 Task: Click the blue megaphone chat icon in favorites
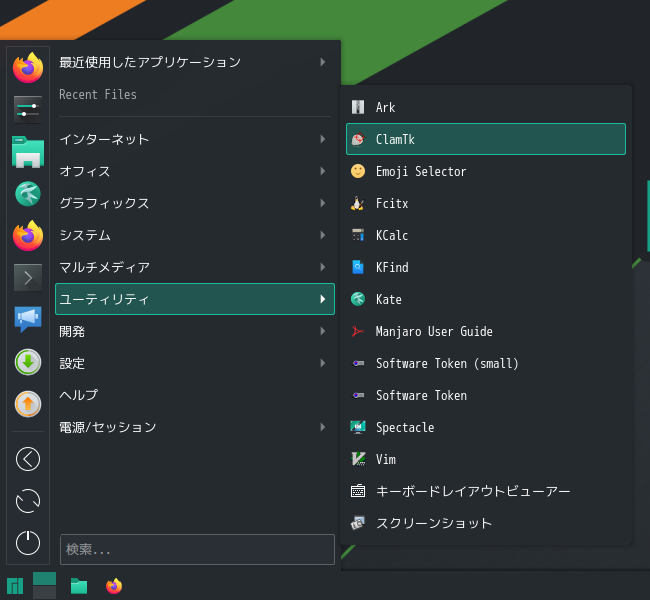click(28, 319)
